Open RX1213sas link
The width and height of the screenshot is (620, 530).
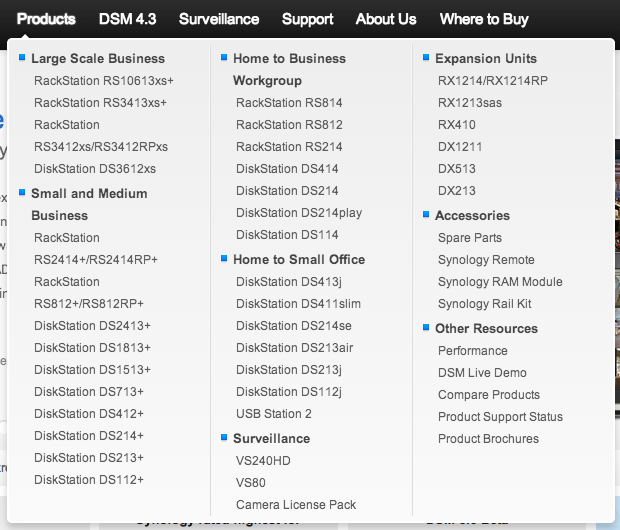pyautogui.click(x=470, y=103)
